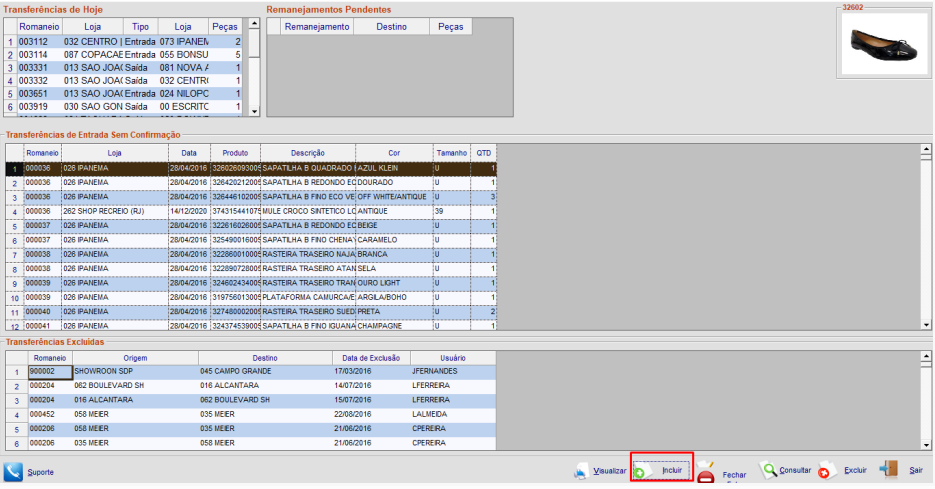Click the Visualizar icon
The width and height of the screenshot is (935, 489).
(581, 471)
